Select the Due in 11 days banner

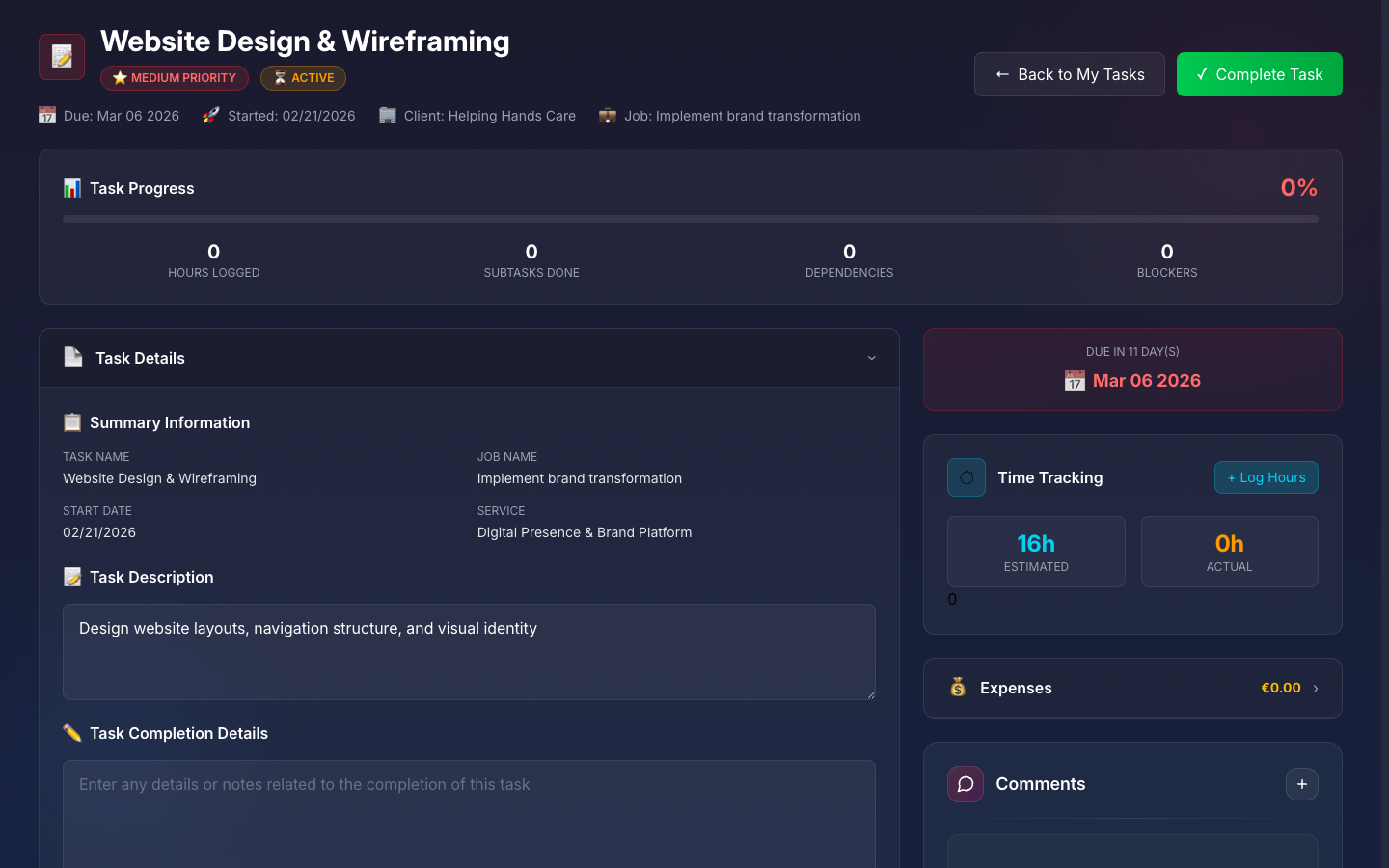pyautogui.click(x=1132, y=368)
